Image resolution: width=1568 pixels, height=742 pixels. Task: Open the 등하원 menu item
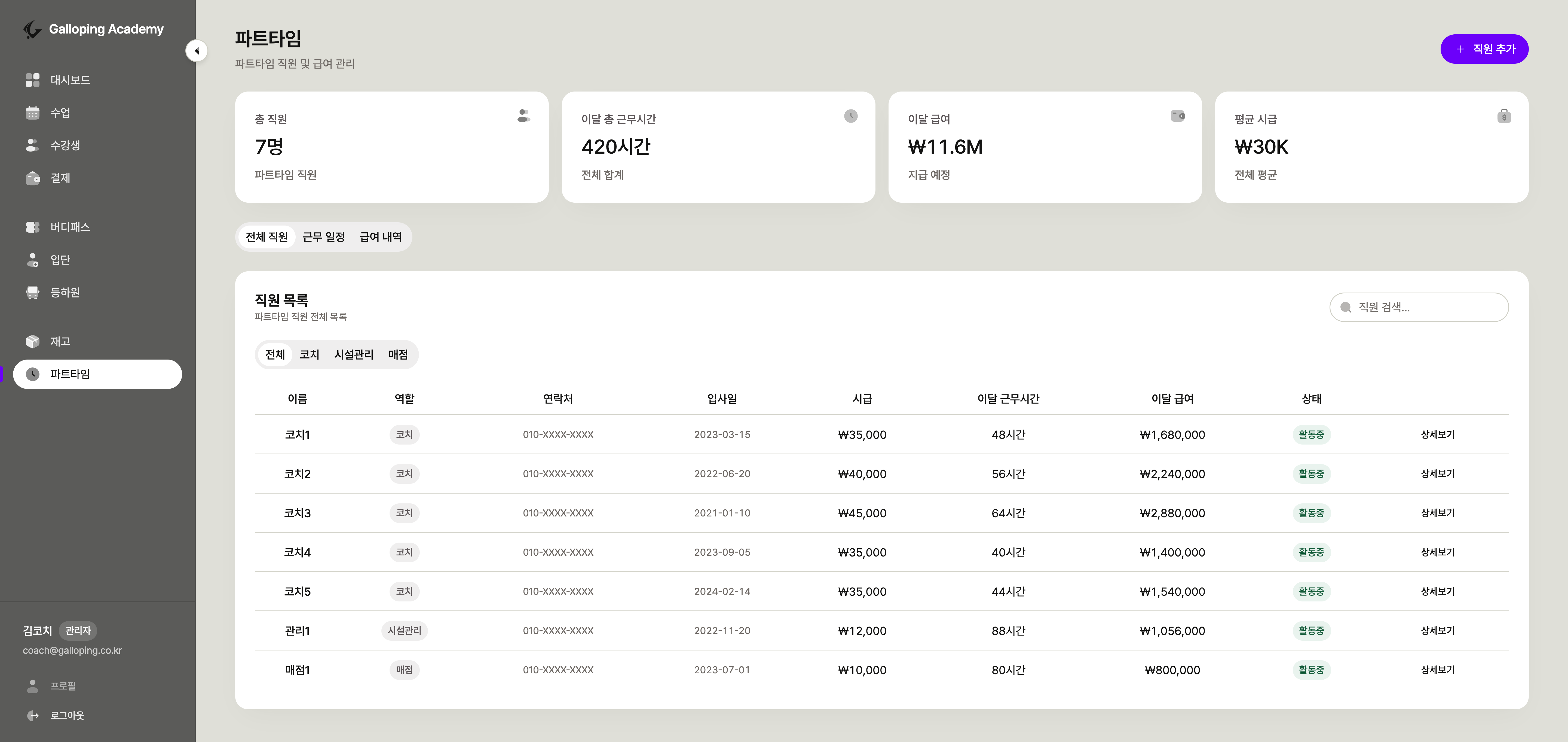click(x=97, y=292)
